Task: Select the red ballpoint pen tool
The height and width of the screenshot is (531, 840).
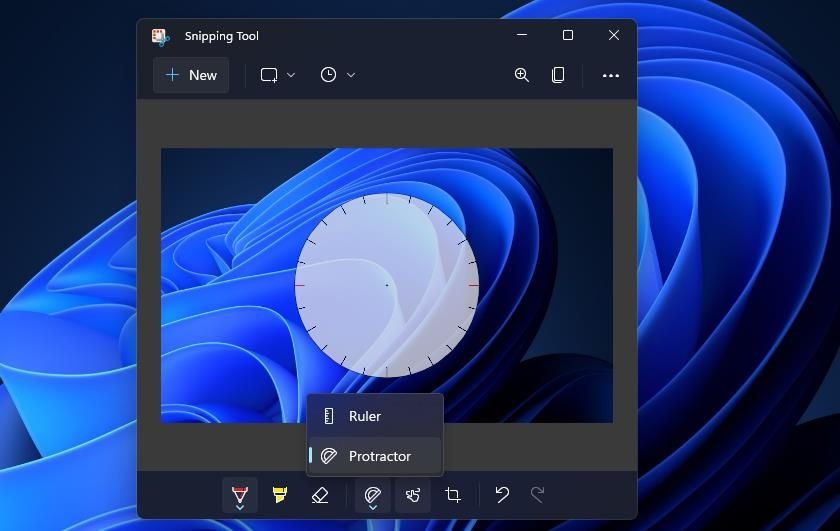Action: [239, 495]
